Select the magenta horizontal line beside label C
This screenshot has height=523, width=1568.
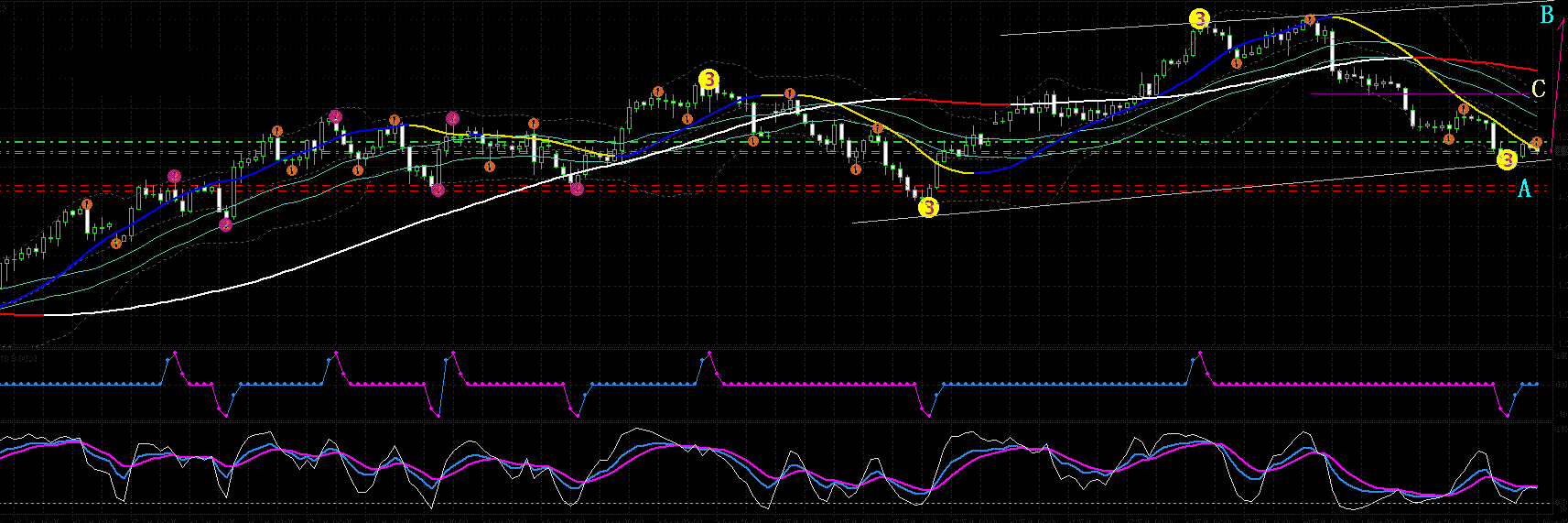tap(1419, 93)
